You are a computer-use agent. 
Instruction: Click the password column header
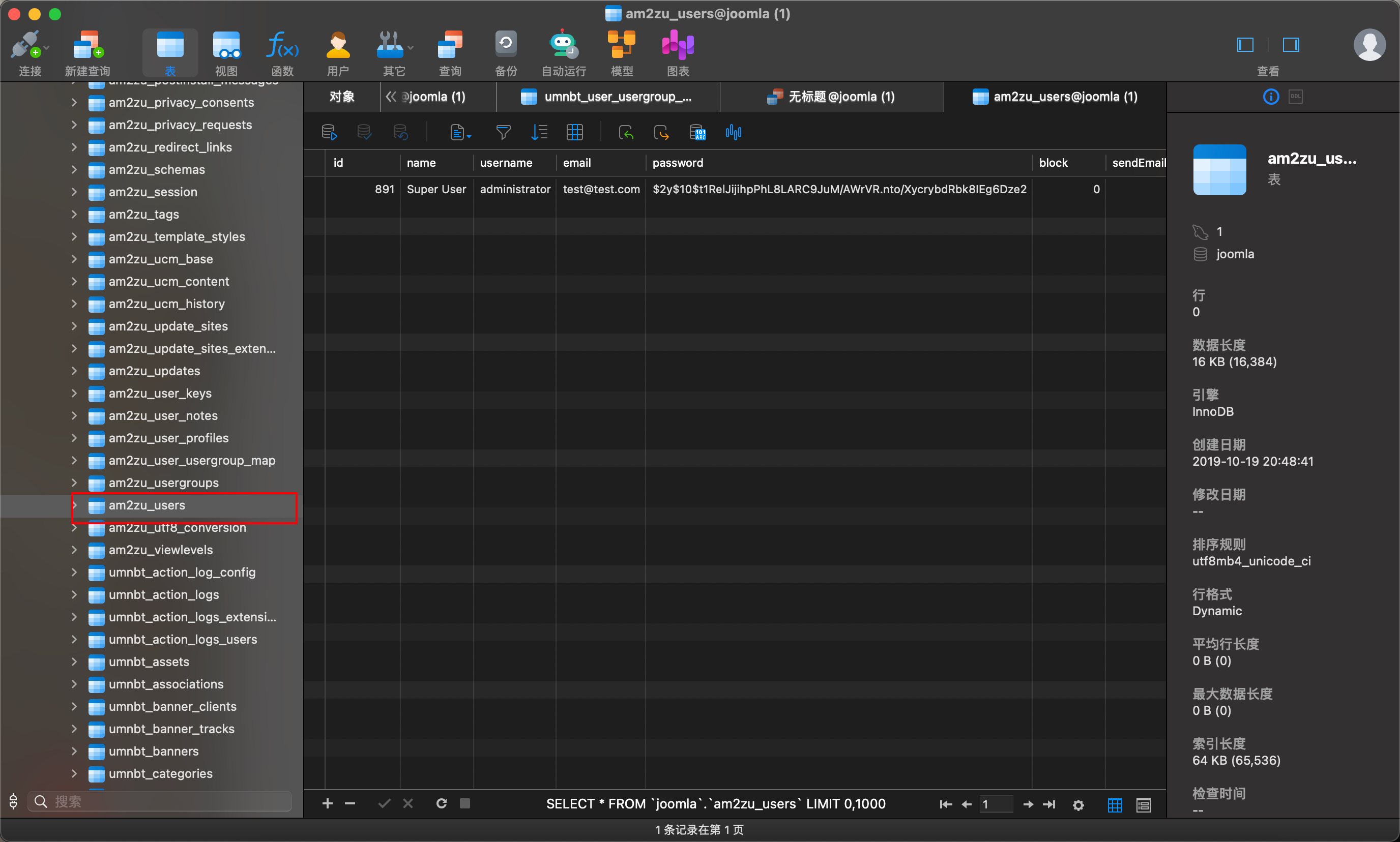click(838, 163)
